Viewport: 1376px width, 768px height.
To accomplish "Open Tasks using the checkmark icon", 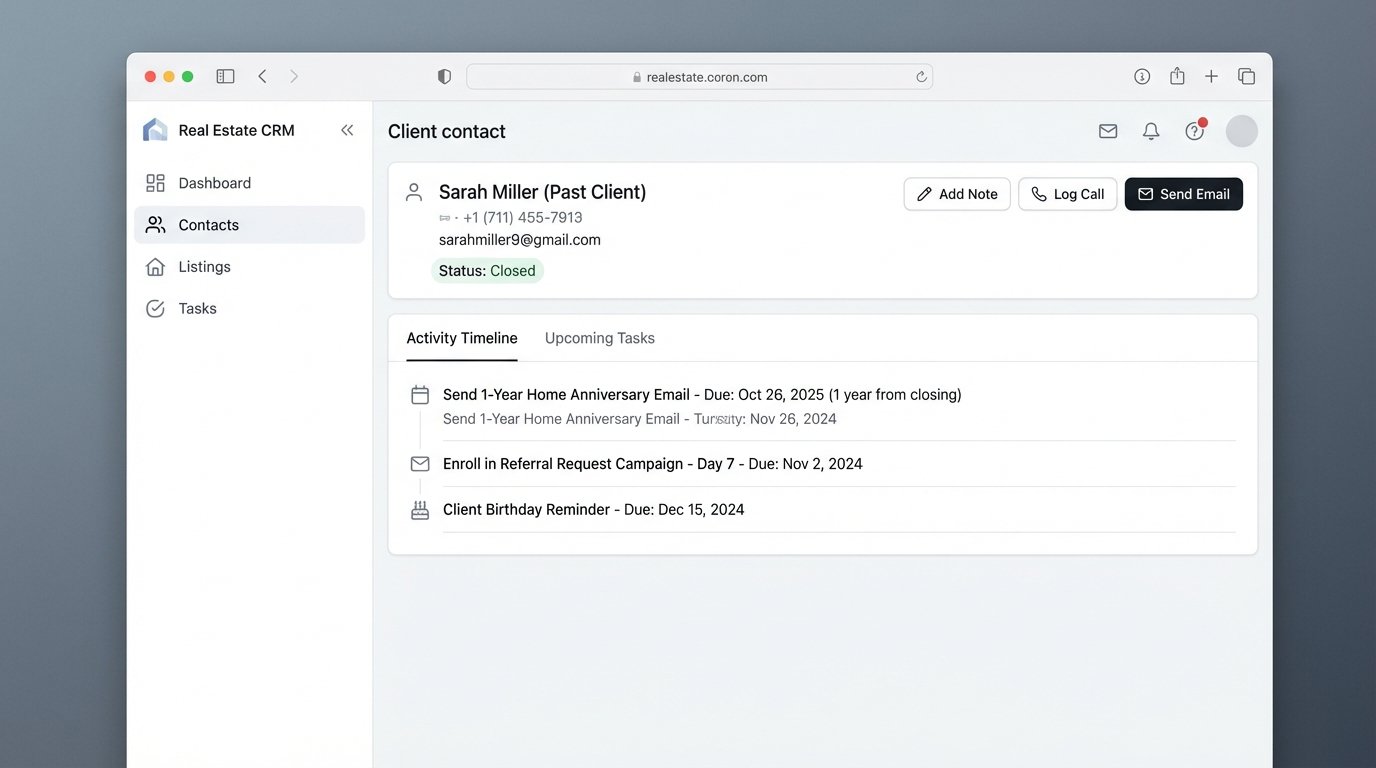I will coord(155,308).
